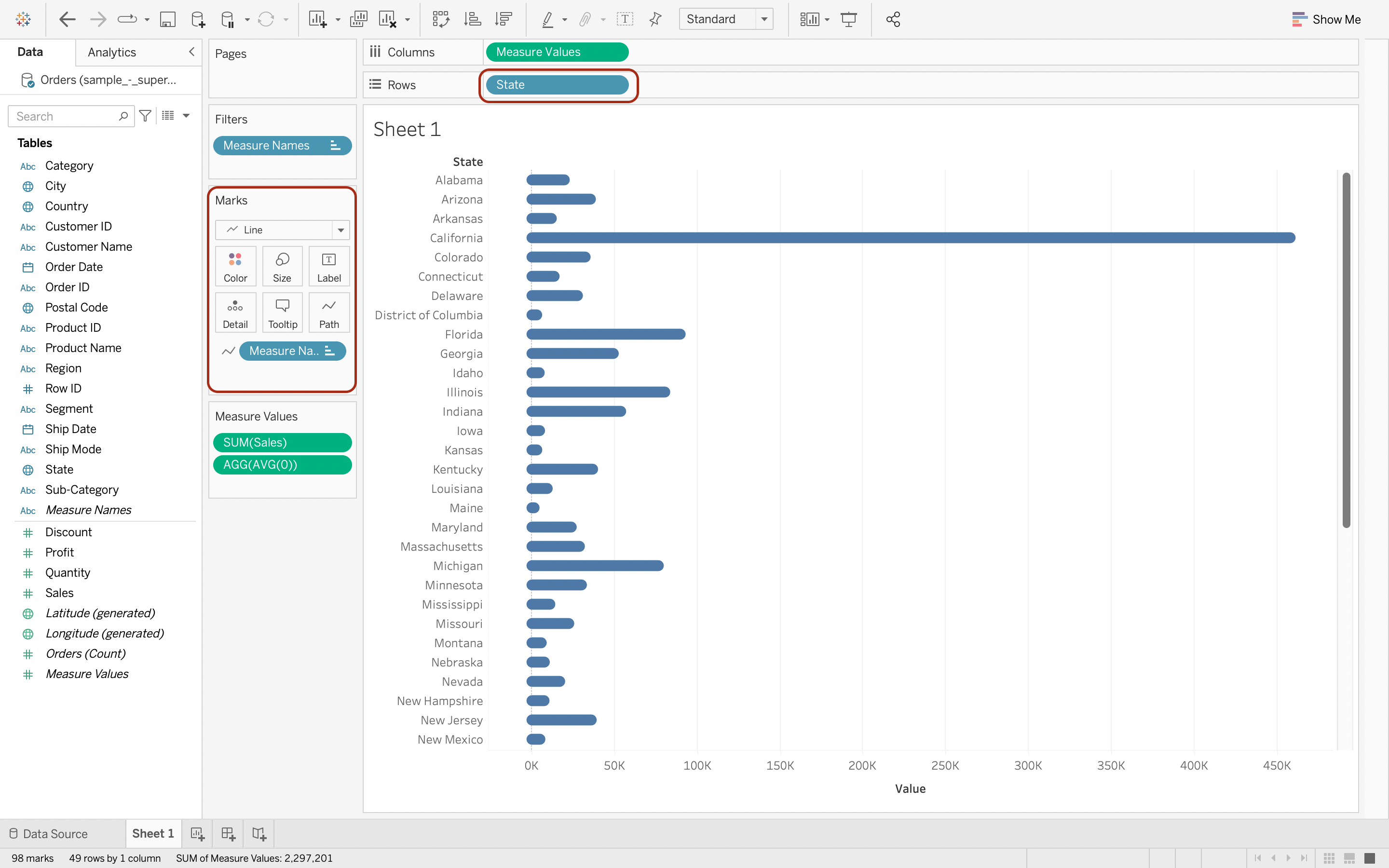Click the data pane Search field

[x=64, y=117]
